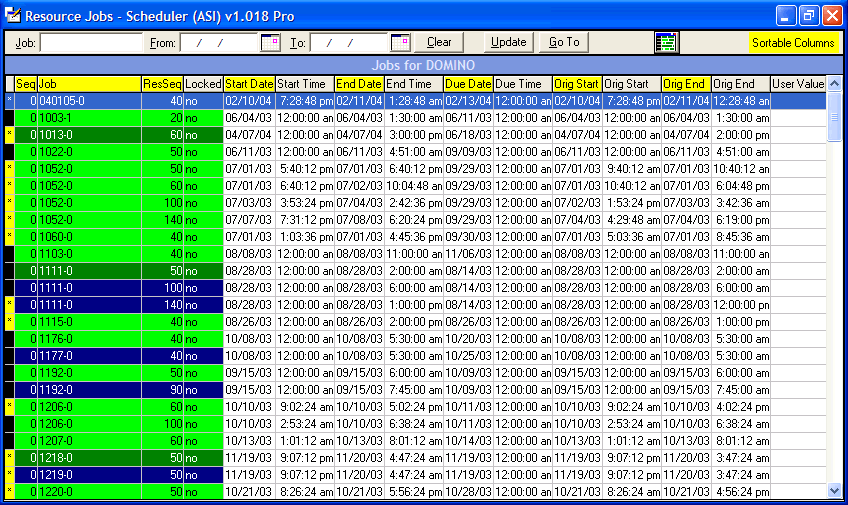Screen dimensions: 848x505
Task: Sort by the Start Date column header
Action: [249, 84]
